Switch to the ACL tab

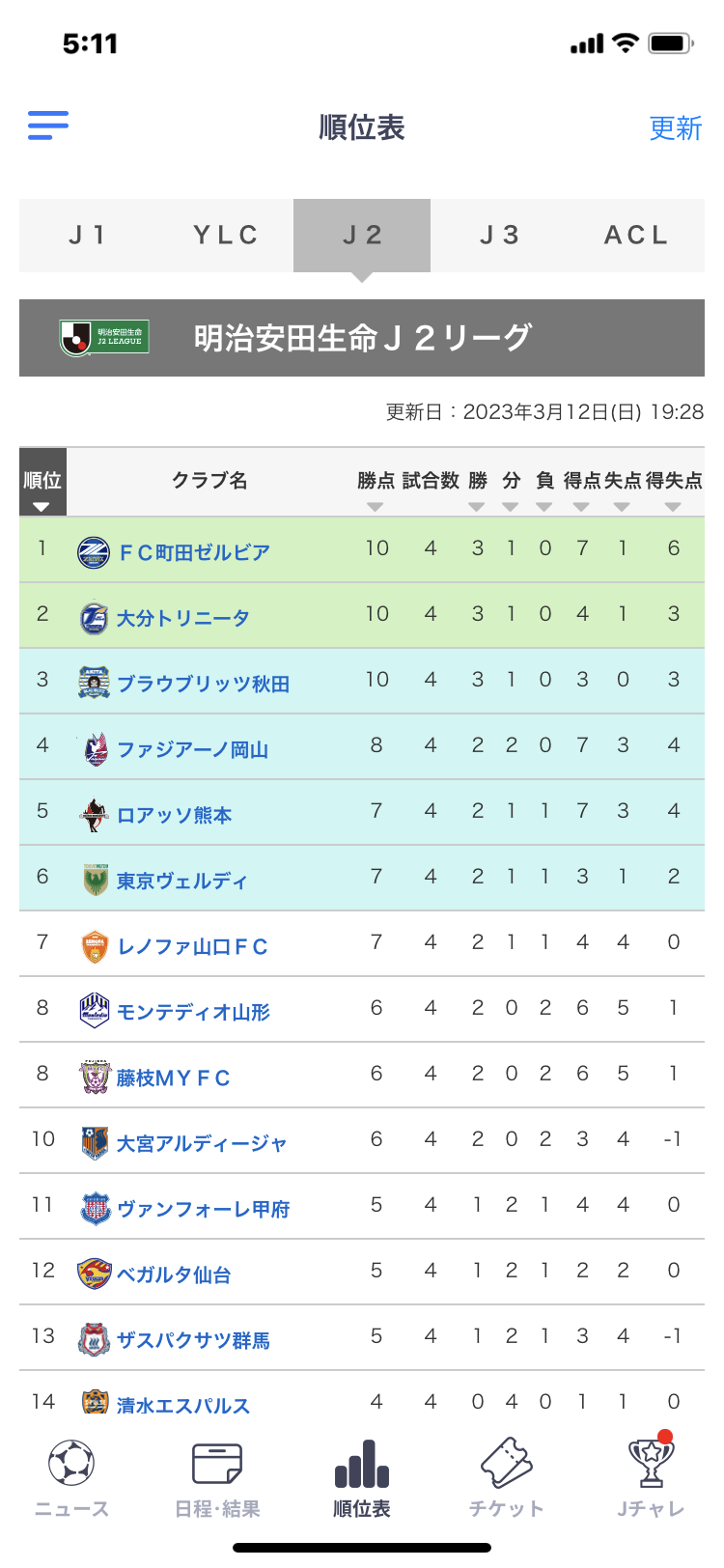pyautogui.click(x=636, y=236)
